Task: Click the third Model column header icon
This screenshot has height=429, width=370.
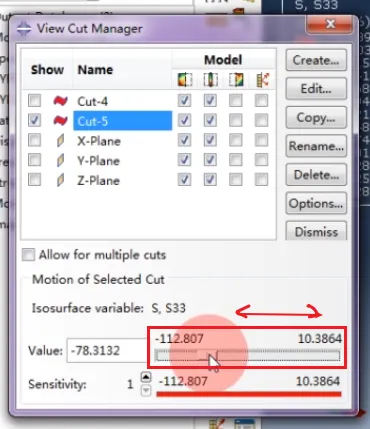Action: [236, 80]
